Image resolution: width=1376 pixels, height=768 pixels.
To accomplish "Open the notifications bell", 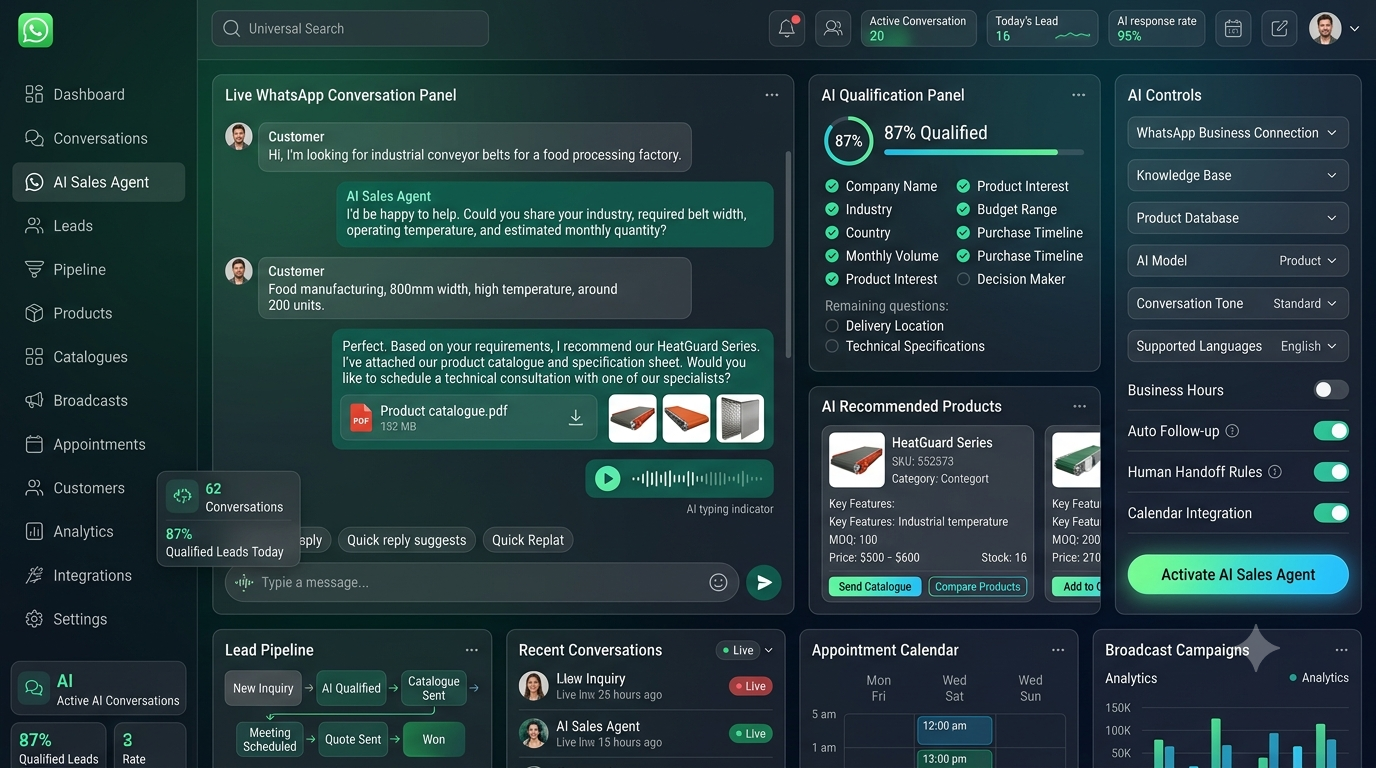I will click(x=787, y=28).
